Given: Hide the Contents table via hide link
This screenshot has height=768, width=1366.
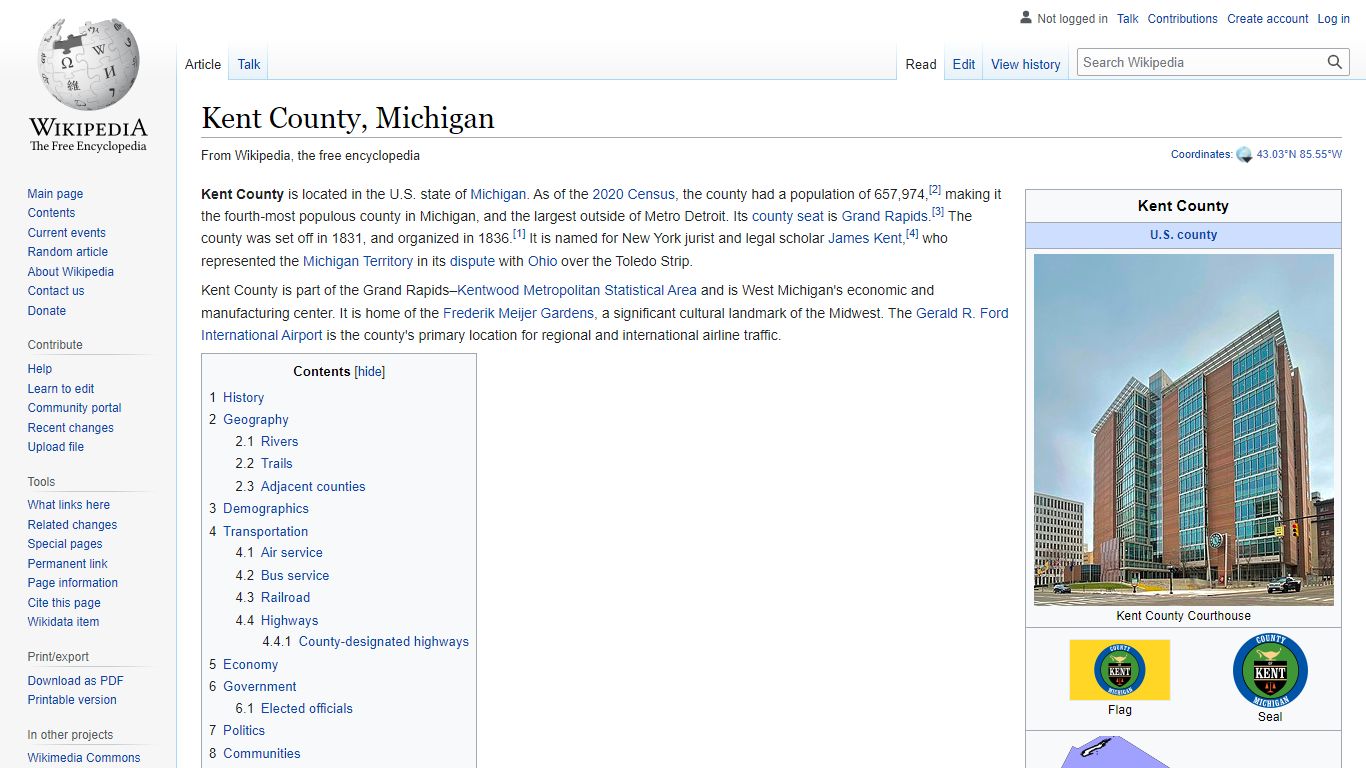Looking at the screenshot, I should [x=370, y=371].
